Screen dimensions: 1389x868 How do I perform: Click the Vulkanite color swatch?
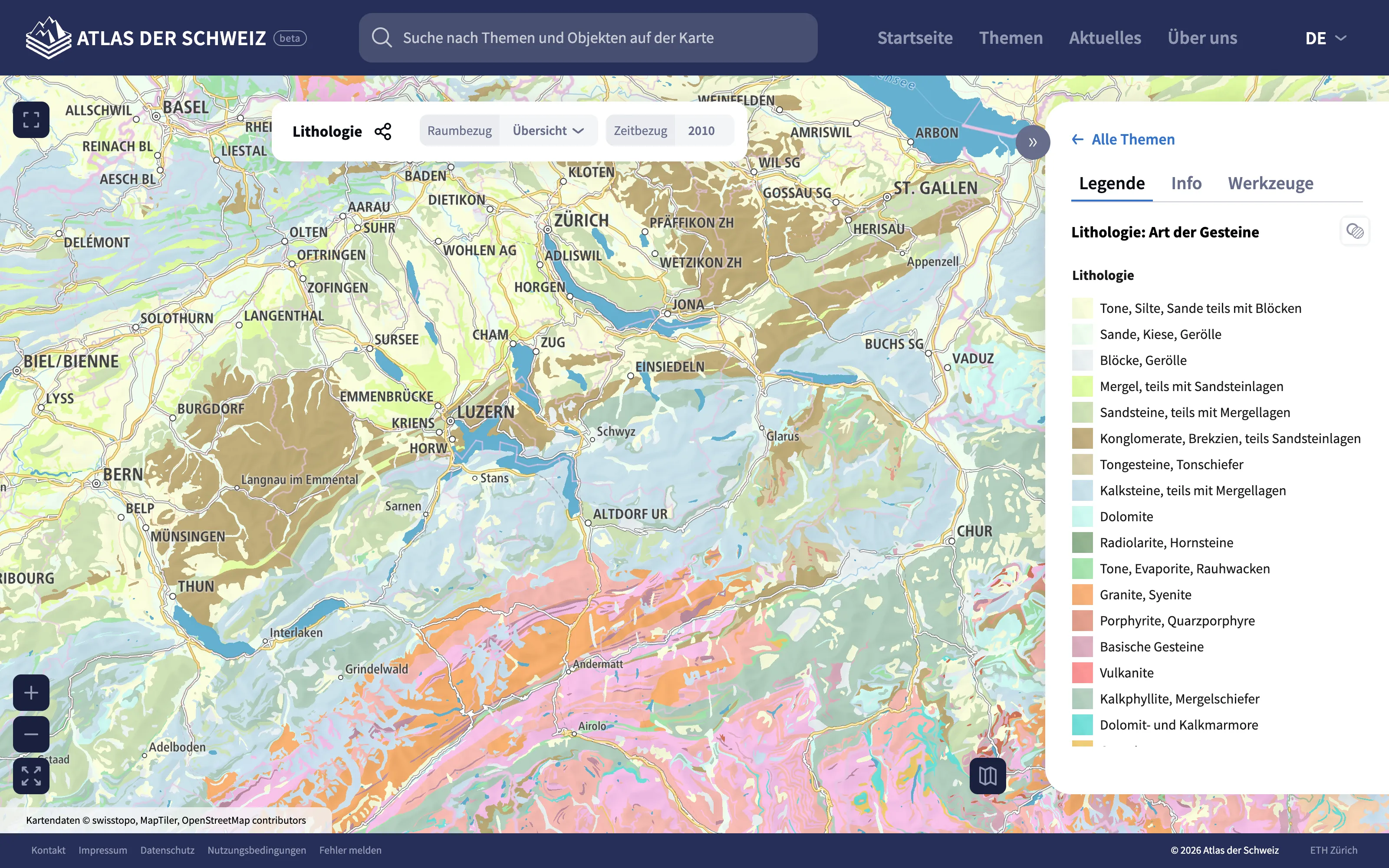pos(1082,673)
